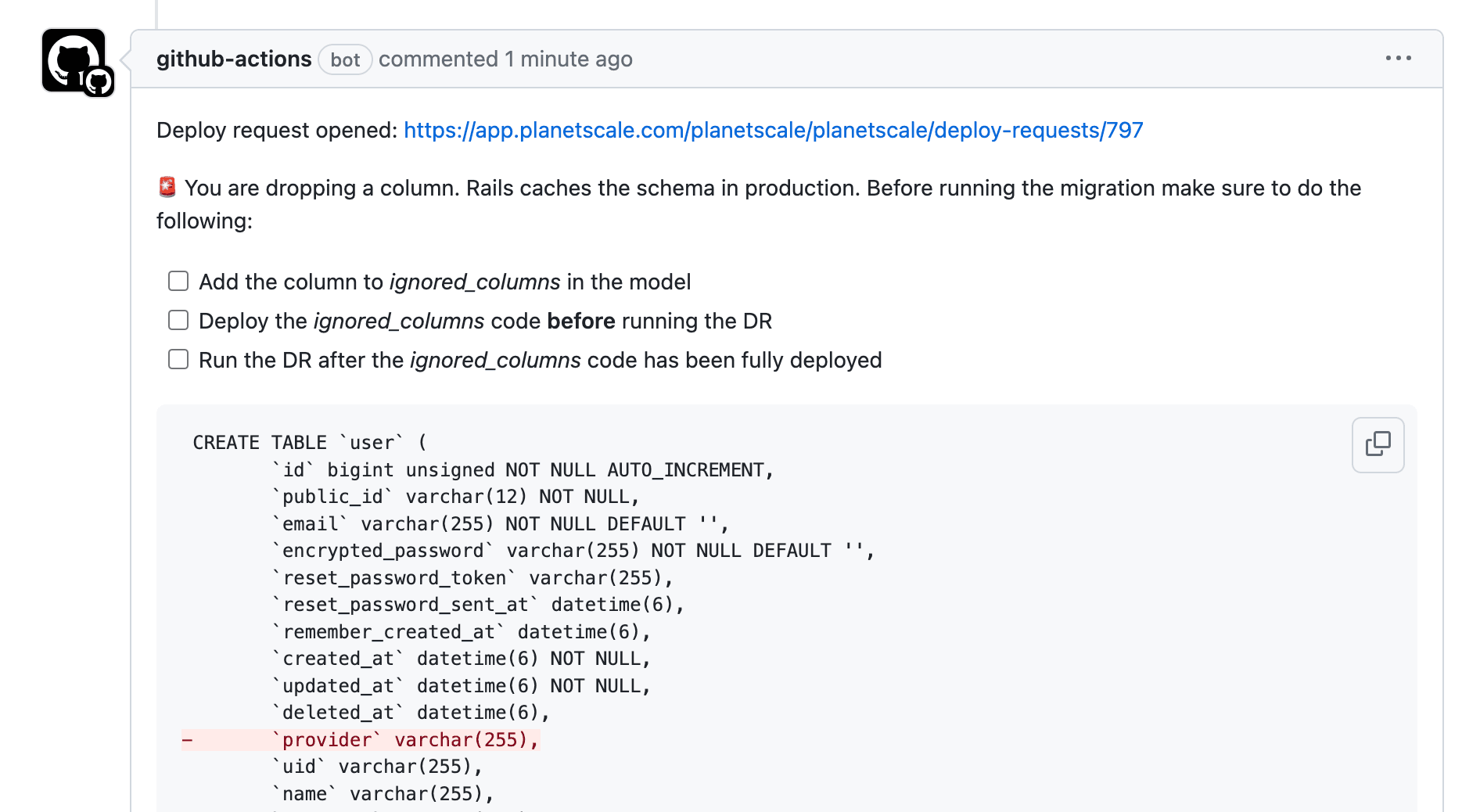Viewport: 1480px width, 812px height.
Task: Check 'Add the column to ignored_columns' task
Action: [178, 280]
